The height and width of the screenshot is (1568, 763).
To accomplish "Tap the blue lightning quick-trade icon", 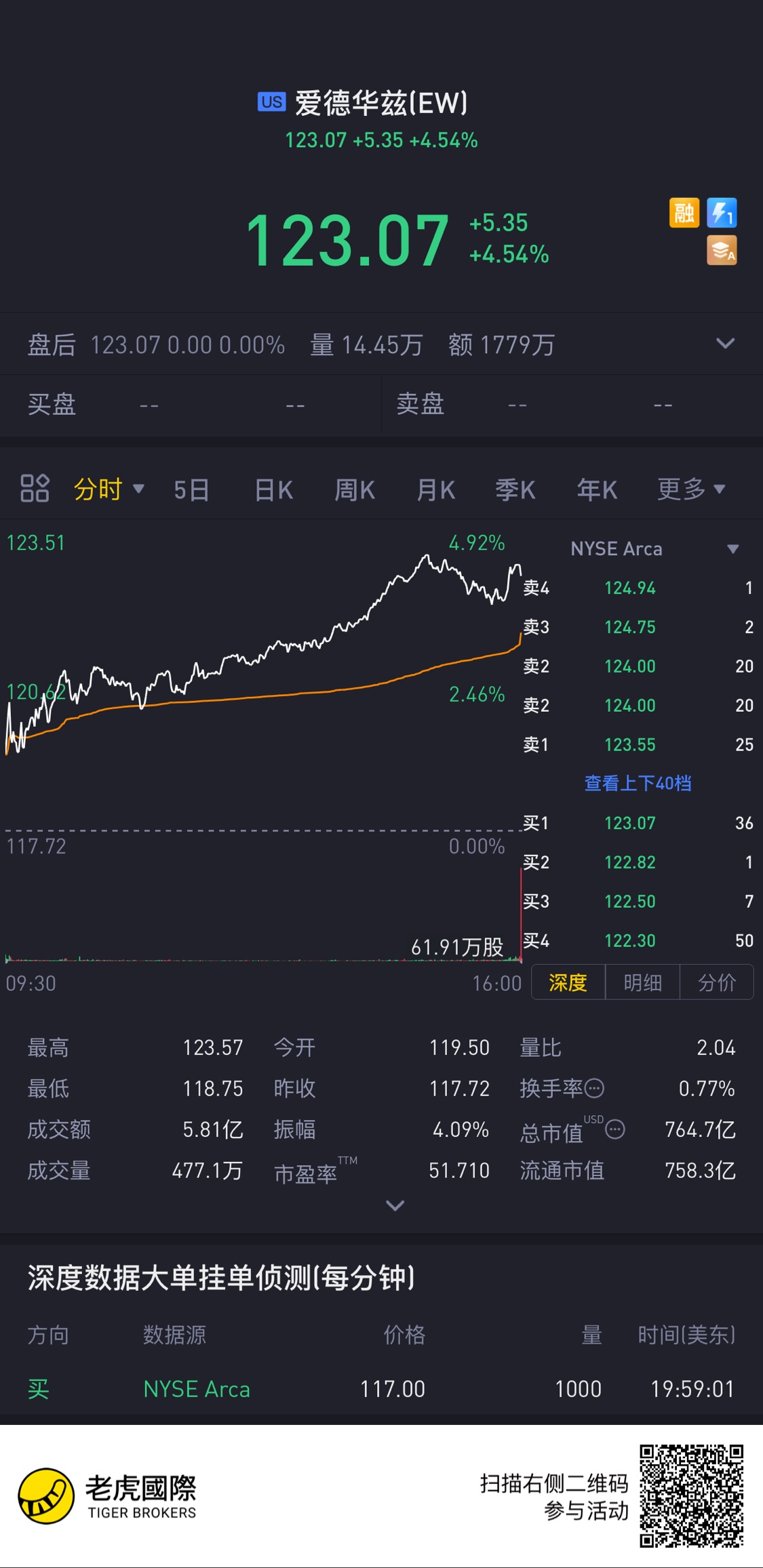I will coord(722,213).
